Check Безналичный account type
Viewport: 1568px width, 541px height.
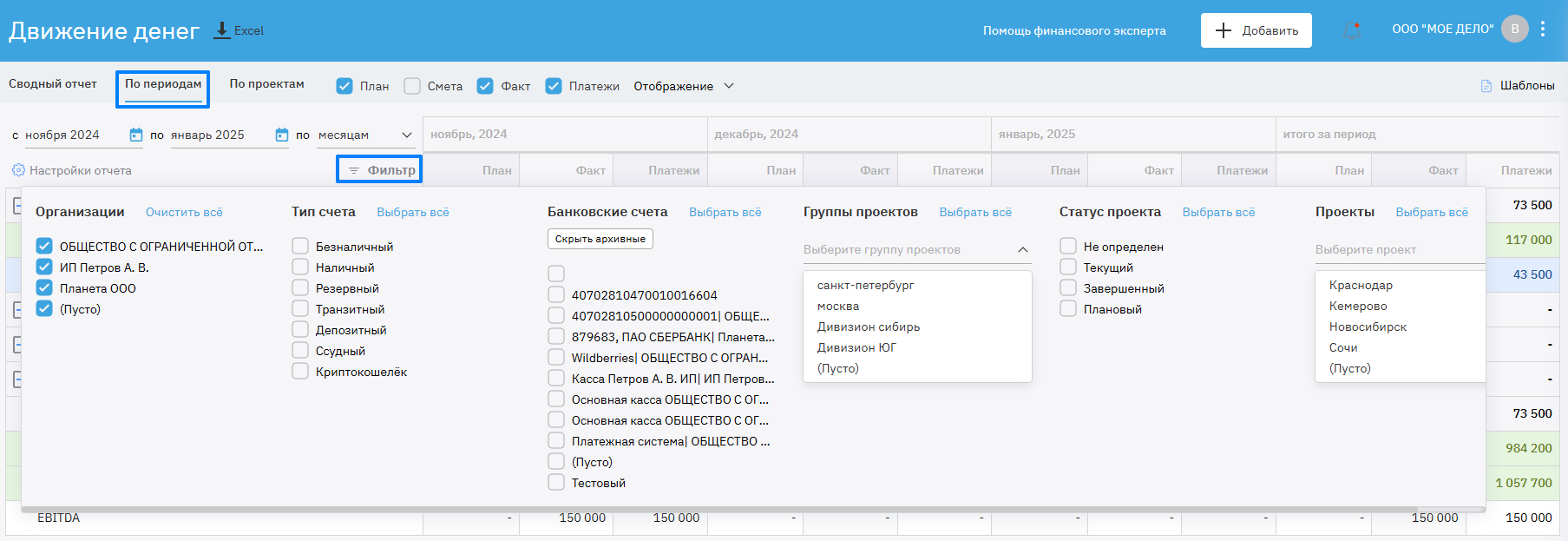coord(300,246)
